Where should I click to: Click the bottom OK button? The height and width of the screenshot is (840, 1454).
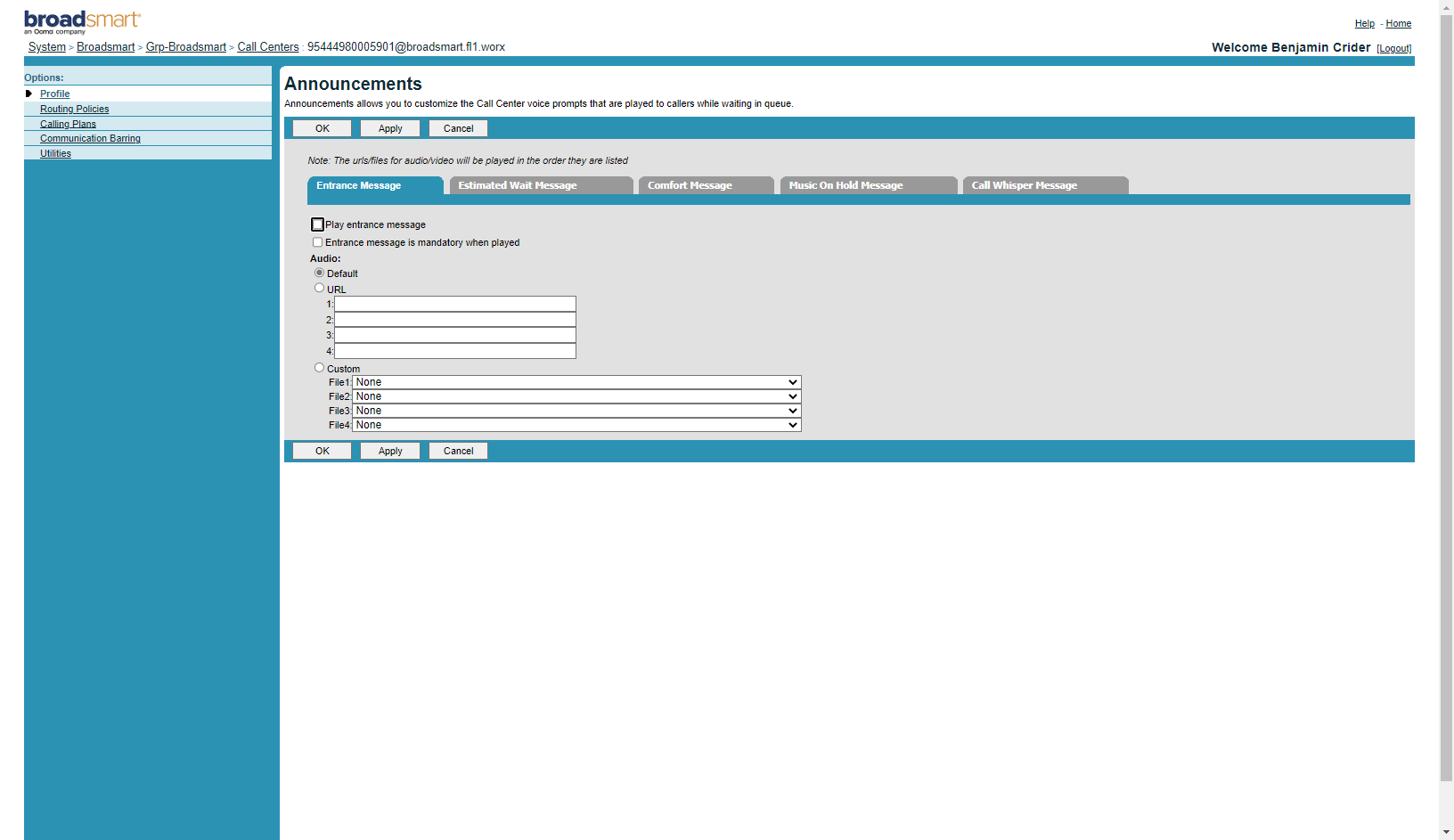[323, 451]
